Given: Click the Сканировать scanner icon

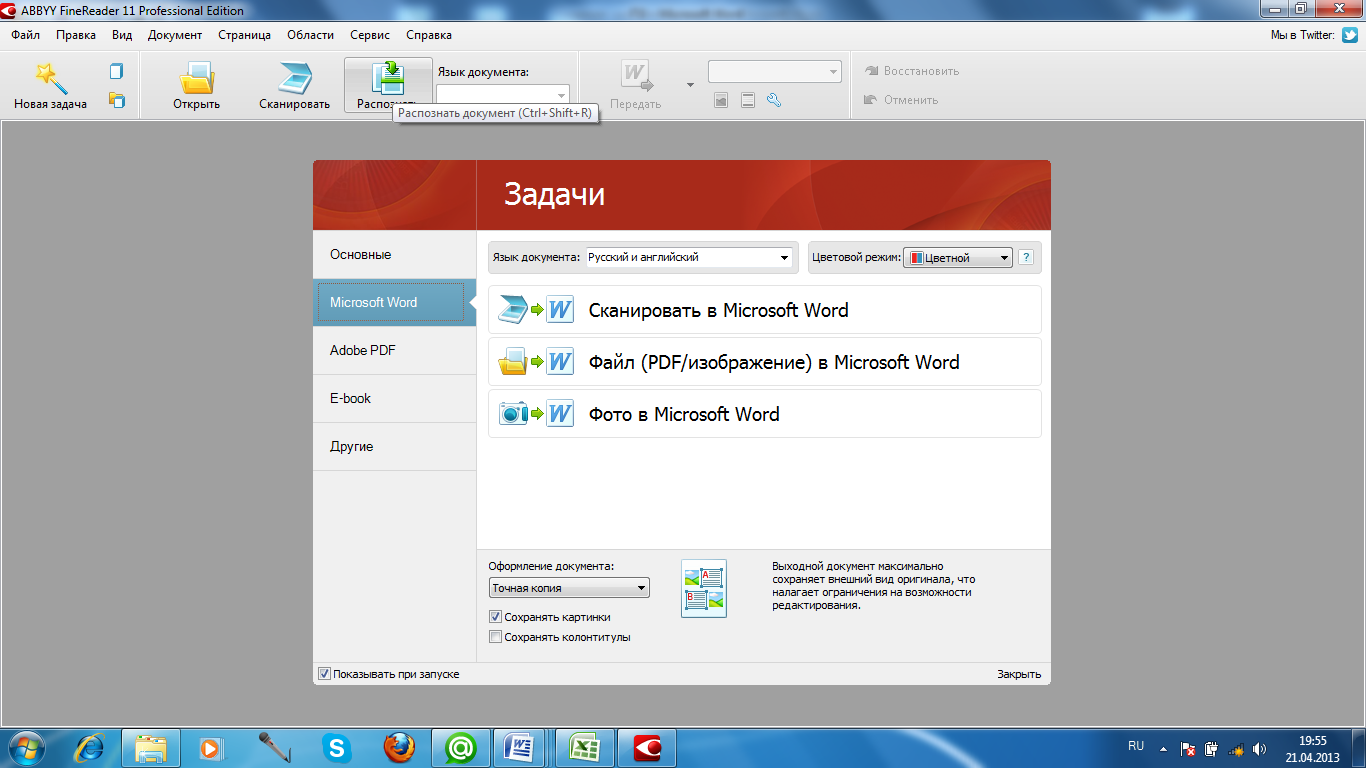Looking at the screenshot, I should point(295,79).
